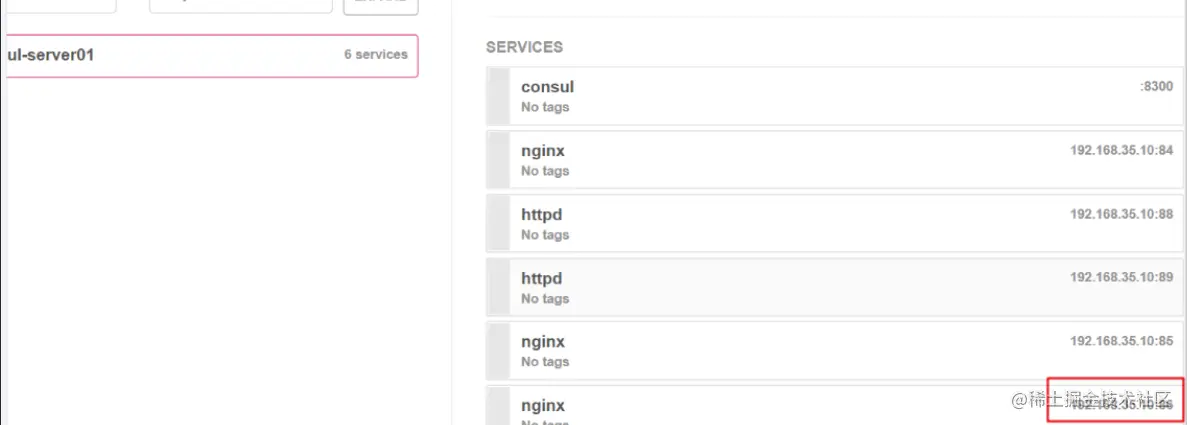
Task: Open nginx service at 192.168.35.10:84
Action: (x=834, y=159)
